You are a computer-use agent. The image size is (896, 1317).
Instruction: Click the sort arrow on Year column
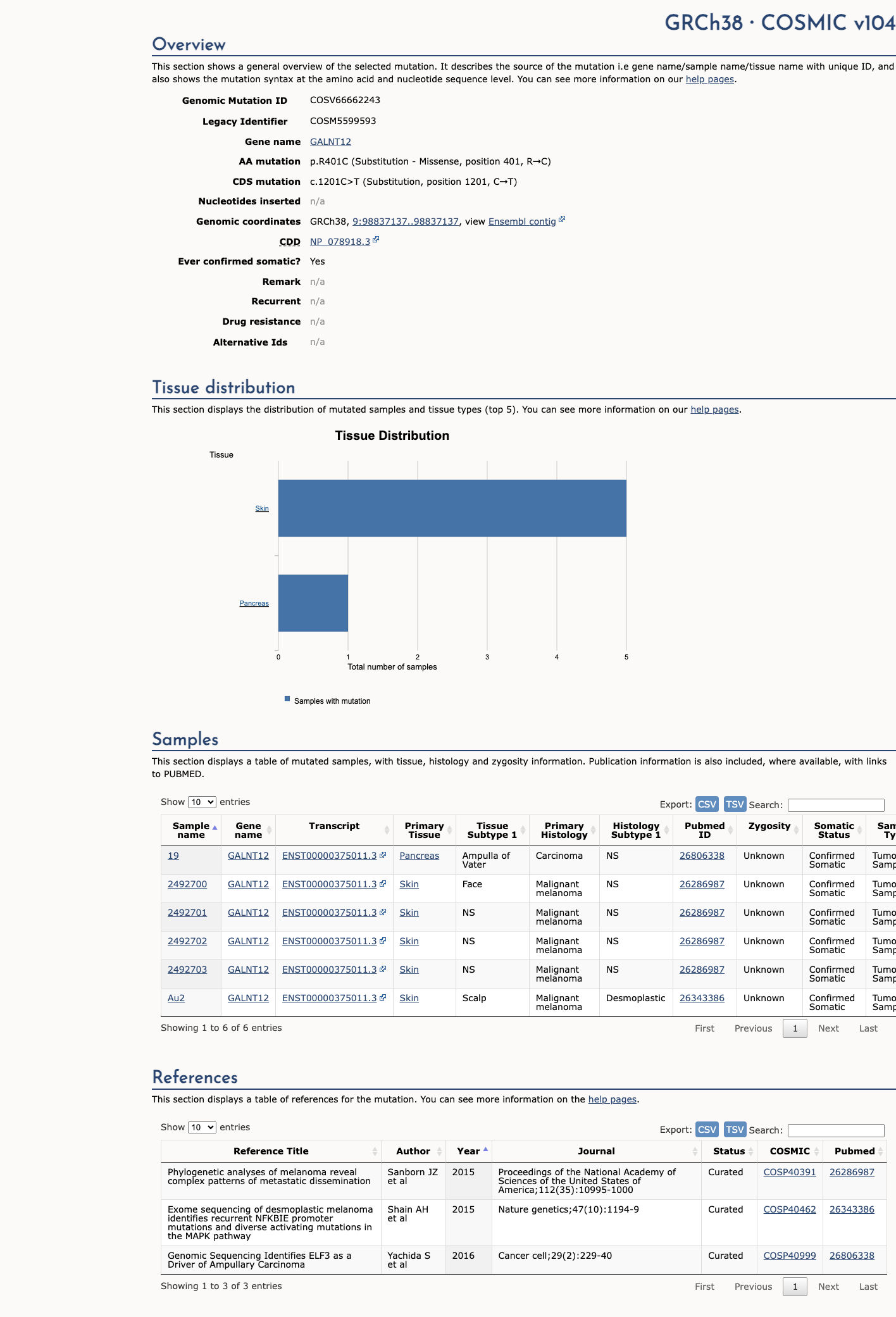tap(485, 1149)
